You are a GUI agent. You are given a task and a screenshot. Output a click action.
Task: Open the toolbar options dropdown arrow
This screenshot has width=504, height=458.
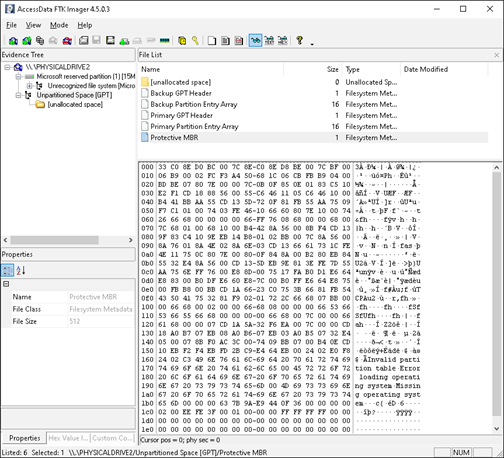(x=312, y=44)
